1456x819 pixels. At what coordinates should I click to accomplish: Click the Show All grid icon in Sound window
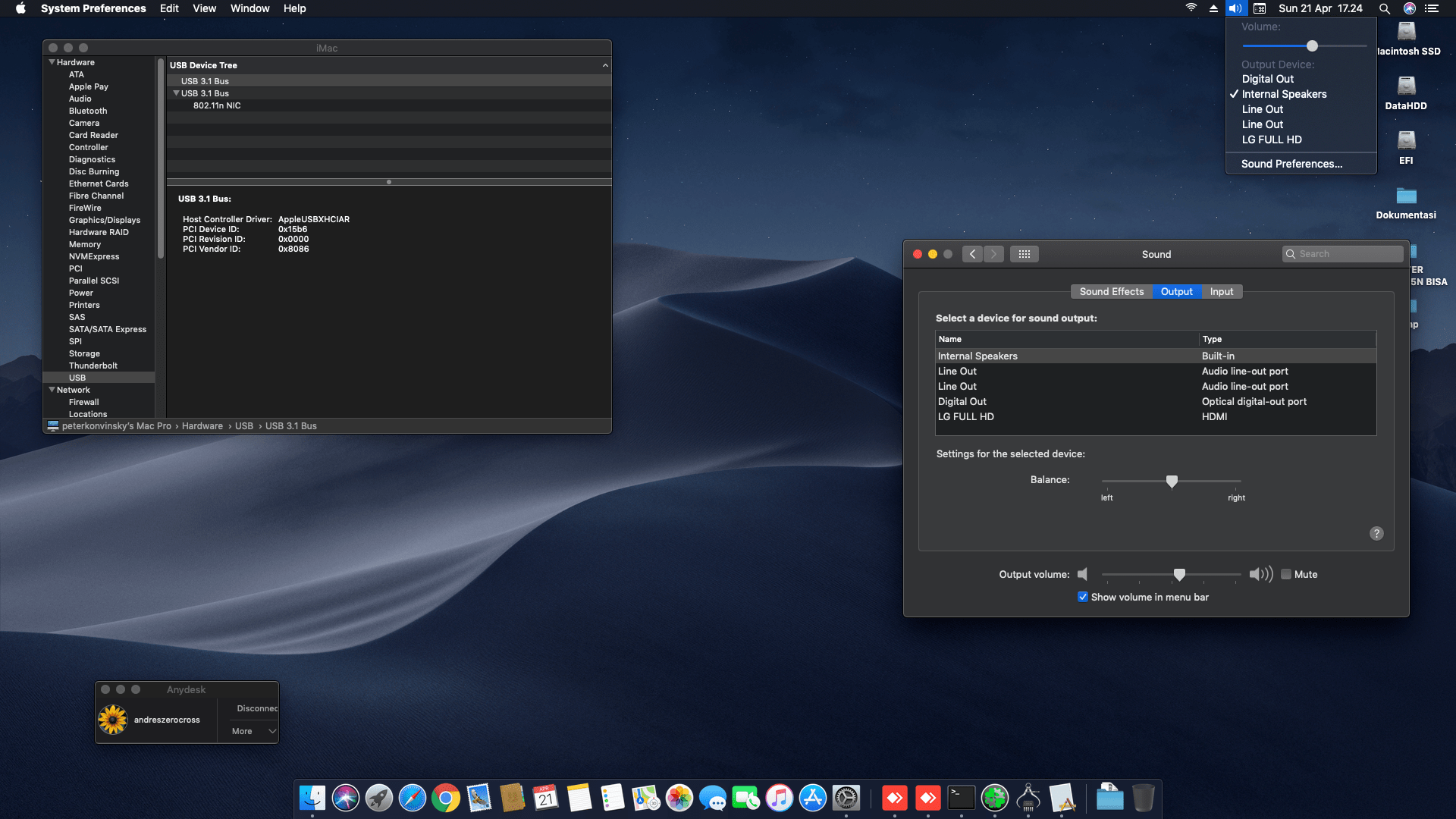[x=1024, y=254]
